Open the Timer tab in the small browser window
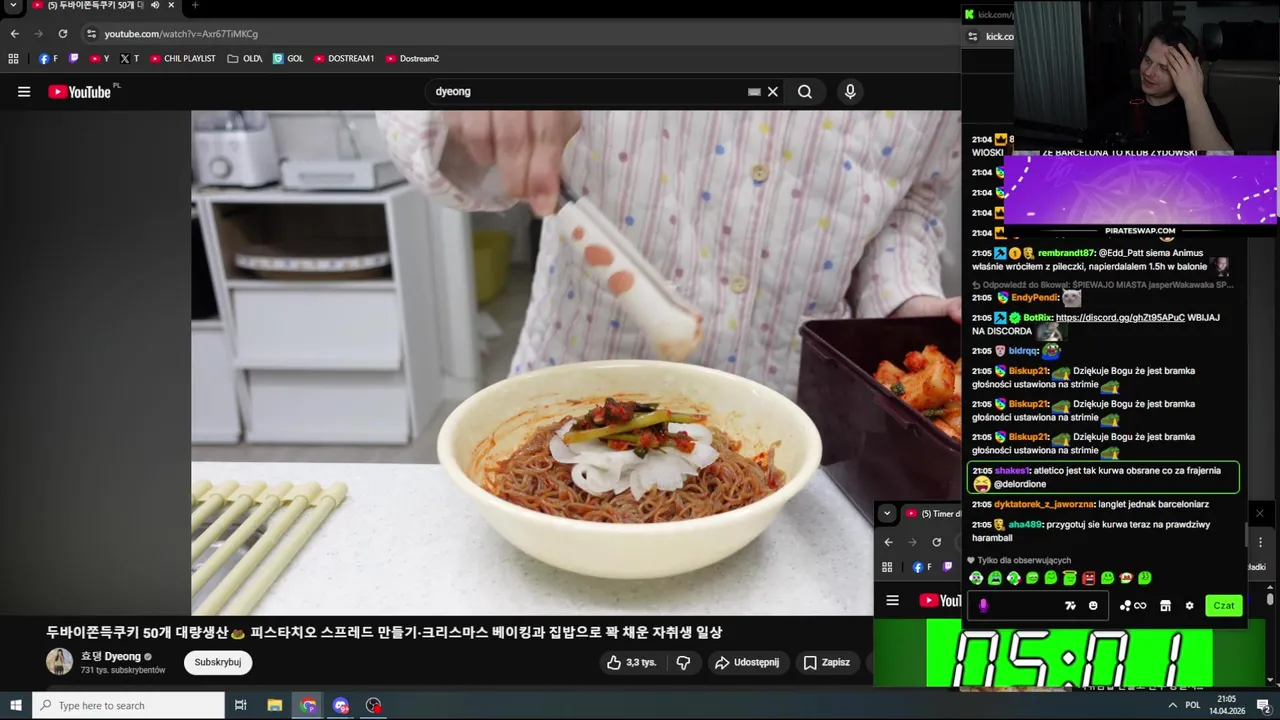 coord(932,514)
